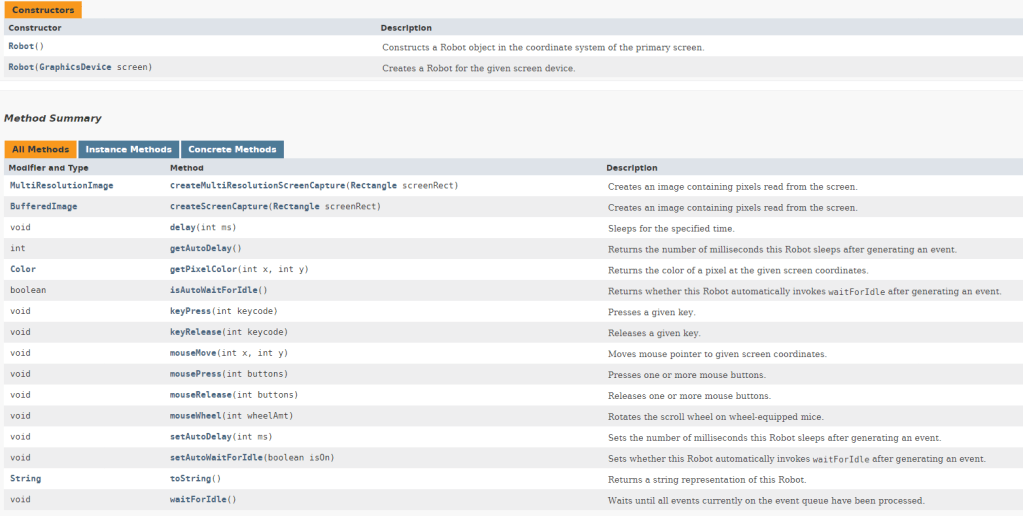The width and height of the screenshot is (1023, 516).
Task: Click the keyPress method link
Action: [191, 311]
